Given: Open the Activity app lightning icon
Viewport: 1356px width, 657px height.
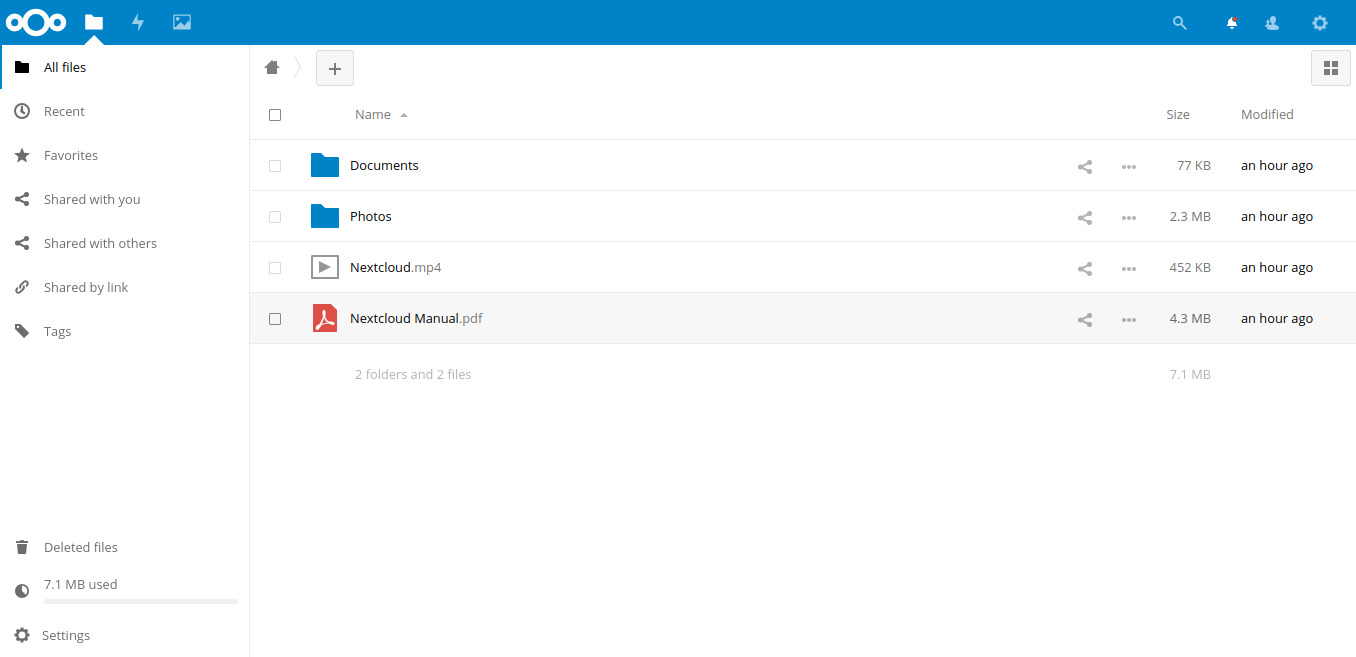Looking at the screenshot, I should pos(138,22).
